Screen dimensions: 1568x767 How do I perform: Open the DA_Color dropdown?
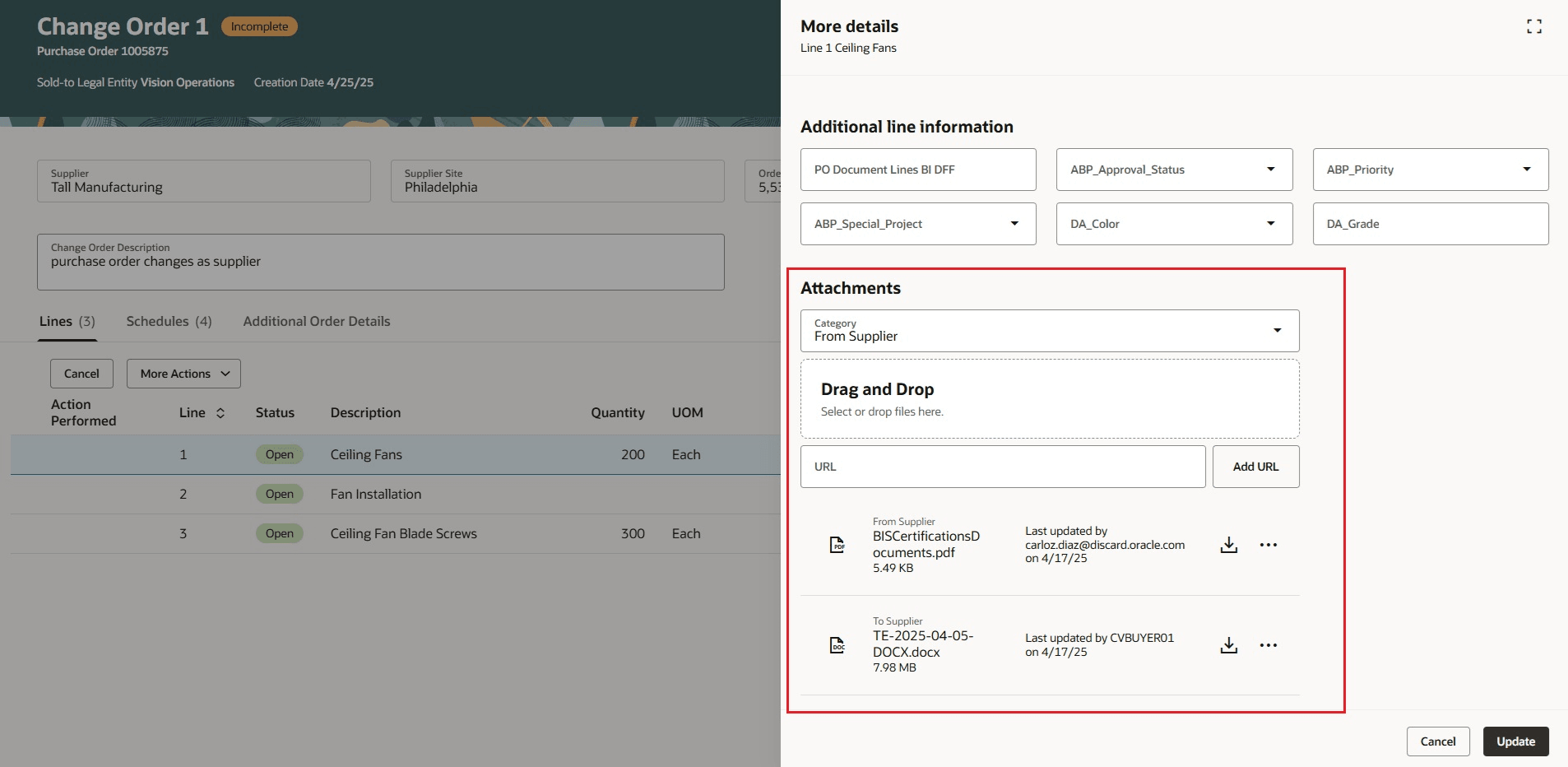pos(1269,223)
